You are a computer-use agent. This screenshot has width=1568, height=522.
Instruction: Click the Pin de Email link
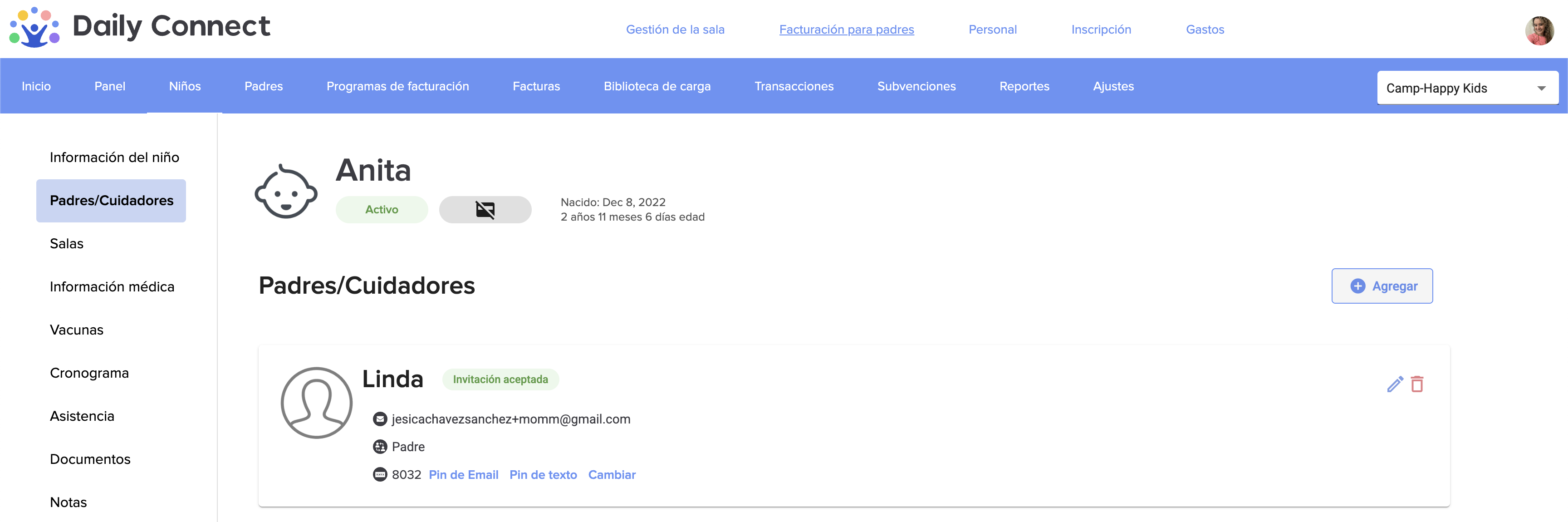[463, 474]
